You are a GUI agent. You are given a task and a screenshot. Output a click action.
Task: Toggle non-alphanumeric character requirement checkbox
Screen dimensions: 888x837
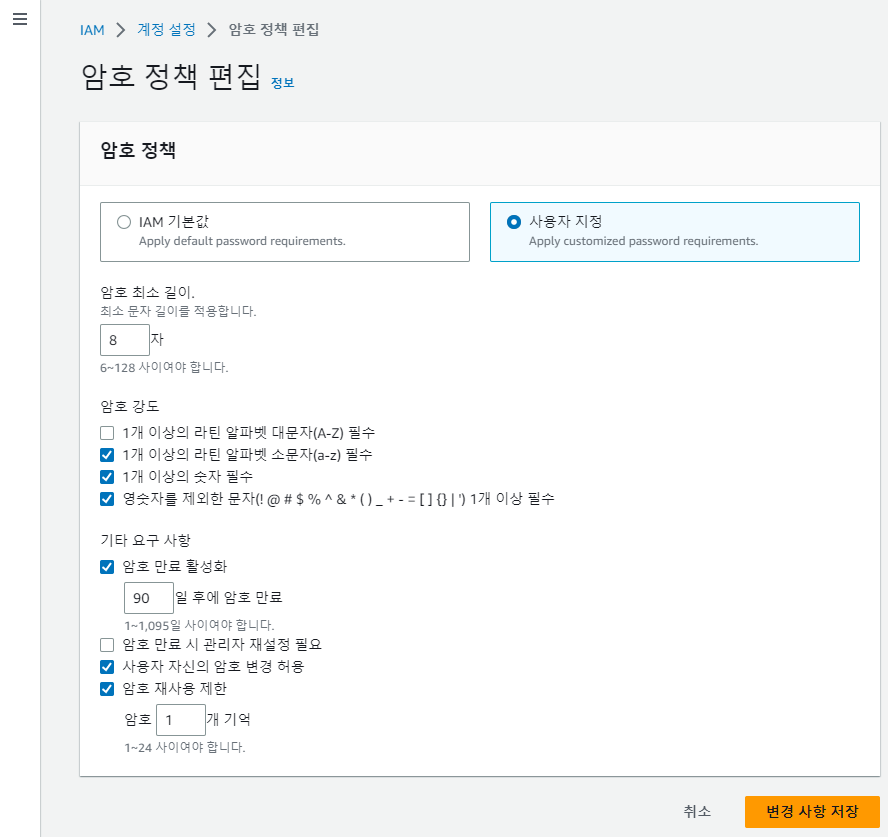pos(107,499)
